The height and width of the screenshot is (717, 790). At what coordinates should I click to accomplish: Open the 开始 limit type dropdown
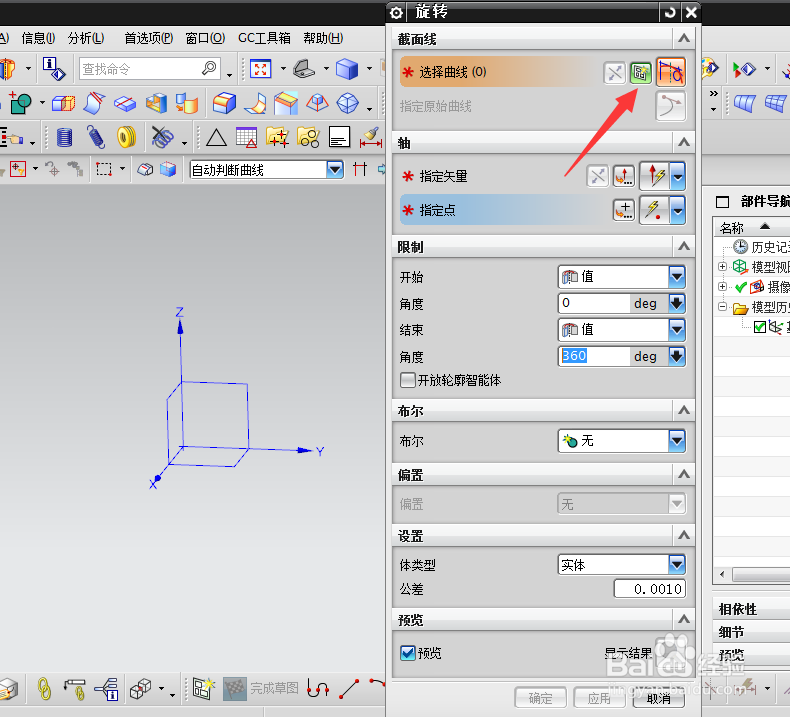(677, 276)
